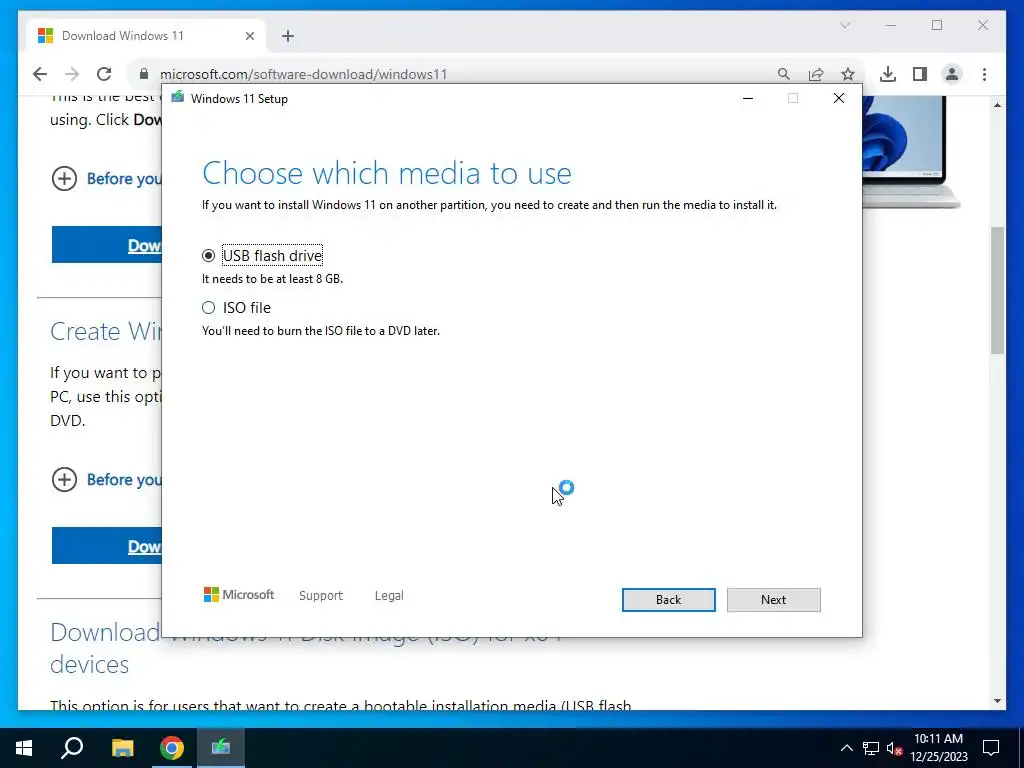Click the Chrome address bar URL
Screen dimensions: 1024x768
point(304,74)
